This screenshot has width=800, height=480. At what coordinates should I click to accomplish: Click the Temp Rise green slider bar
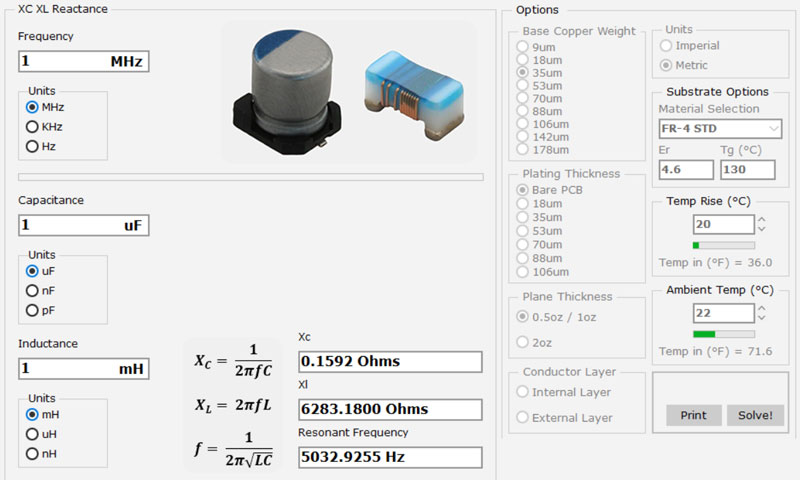(x=723, y=245)
